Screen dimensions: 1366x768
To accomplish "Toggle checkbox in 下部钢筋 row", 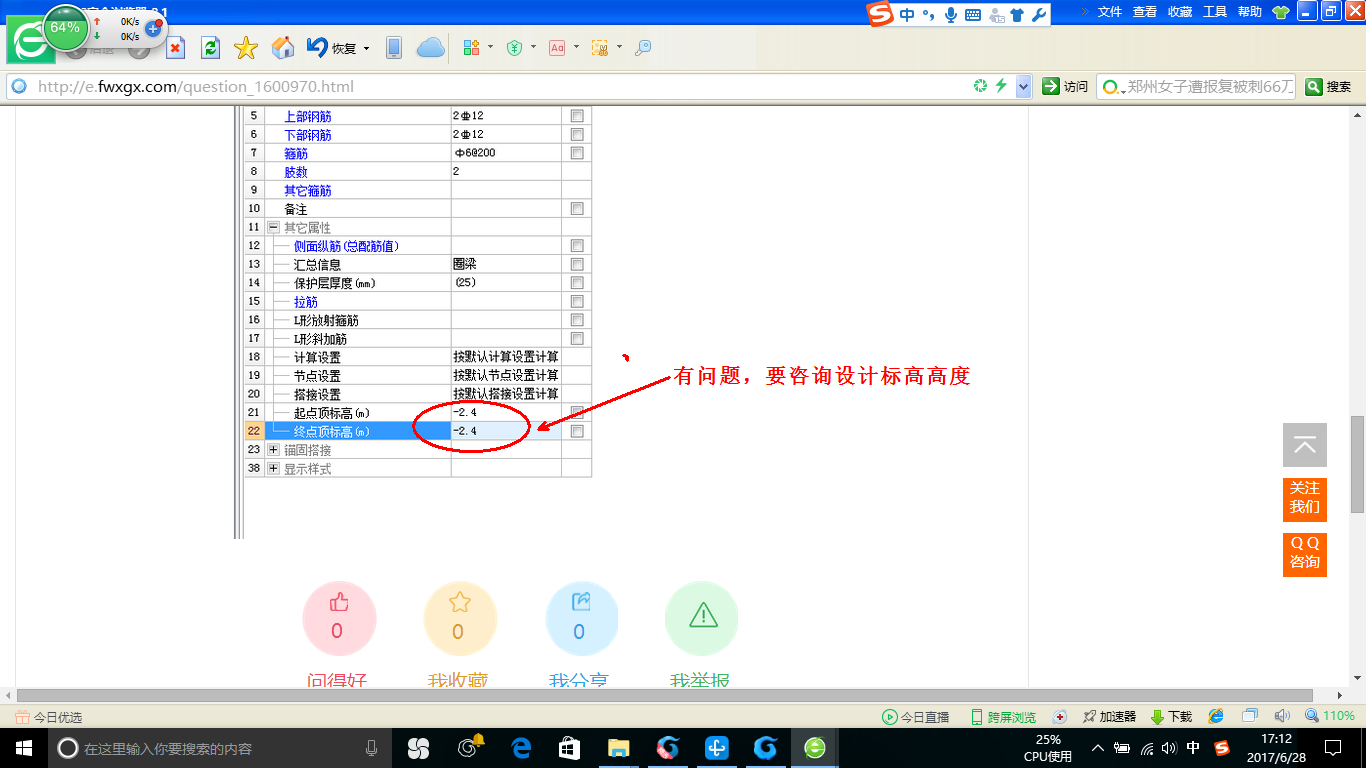I will pyautogui.click(x=577, y=134).
